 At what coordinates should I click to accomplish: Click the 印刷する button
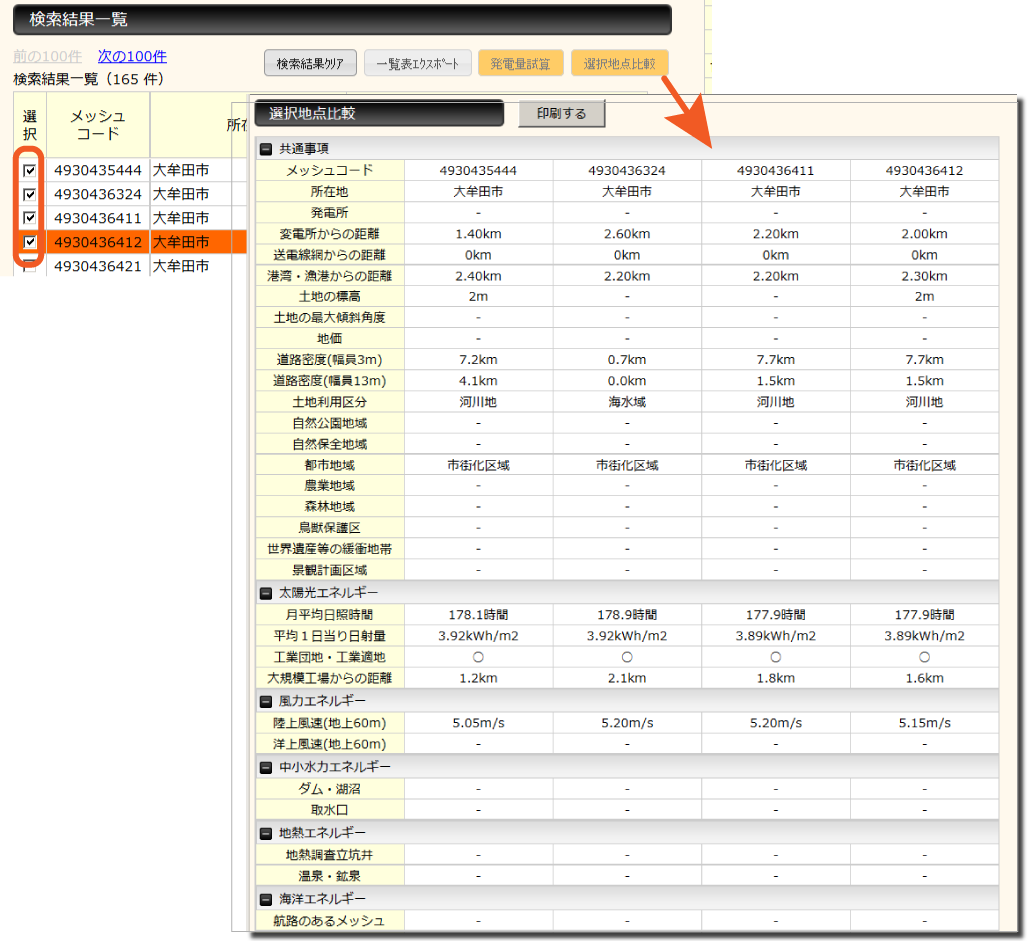(x=561, y=113)
